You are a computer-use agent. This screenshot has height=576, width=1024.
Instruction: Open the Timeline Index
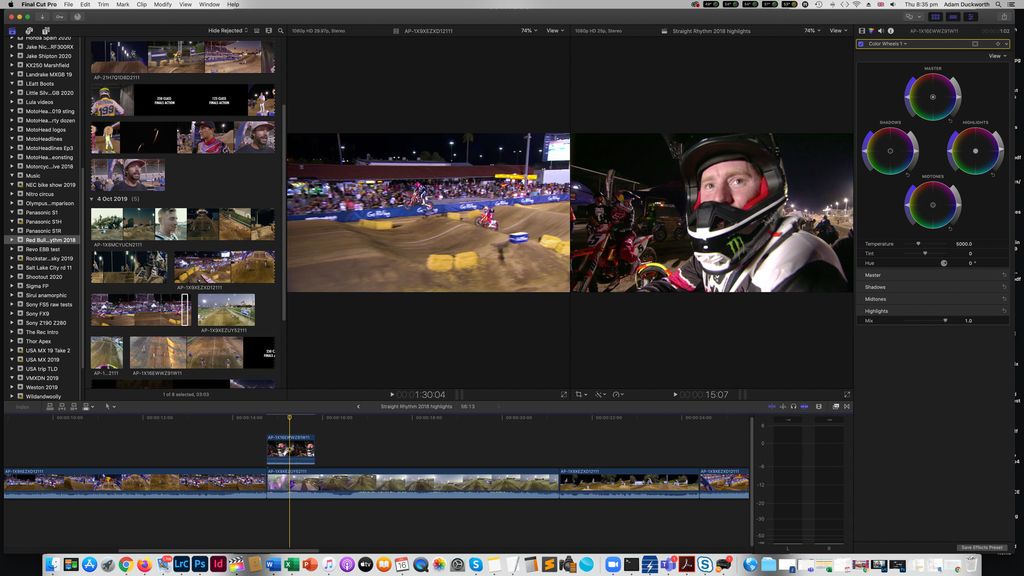[x=20, y=406]
